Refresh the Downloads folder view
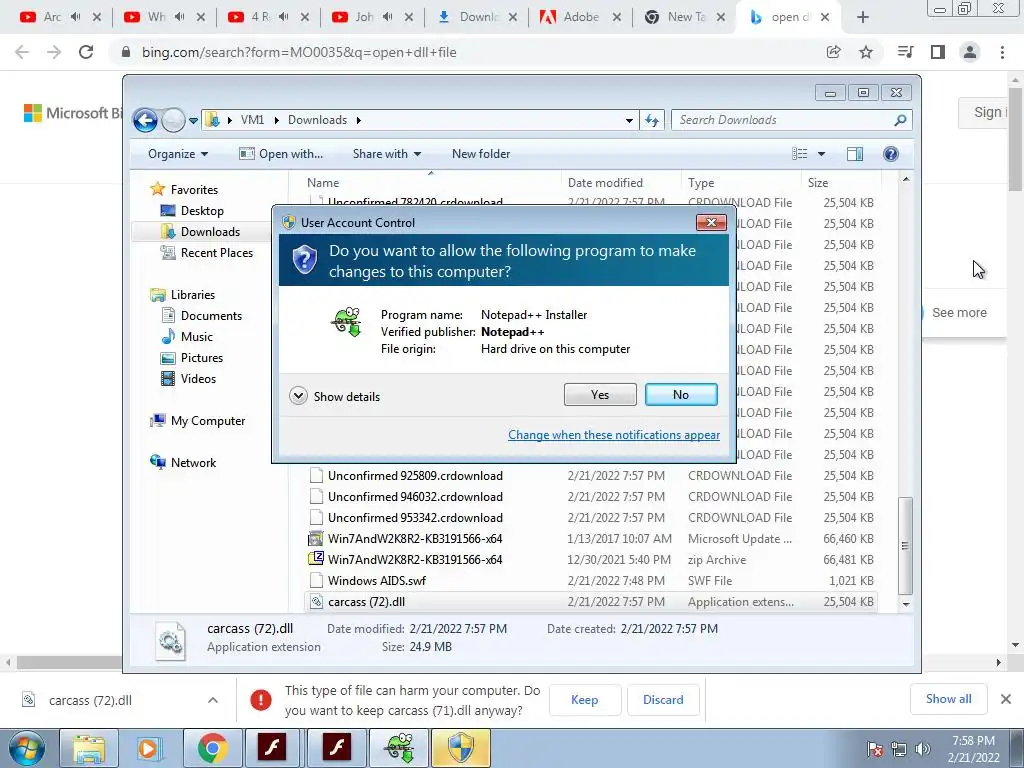Viewport: 1024px width, 768px height. pyautogui.click(x=652, y=120)
